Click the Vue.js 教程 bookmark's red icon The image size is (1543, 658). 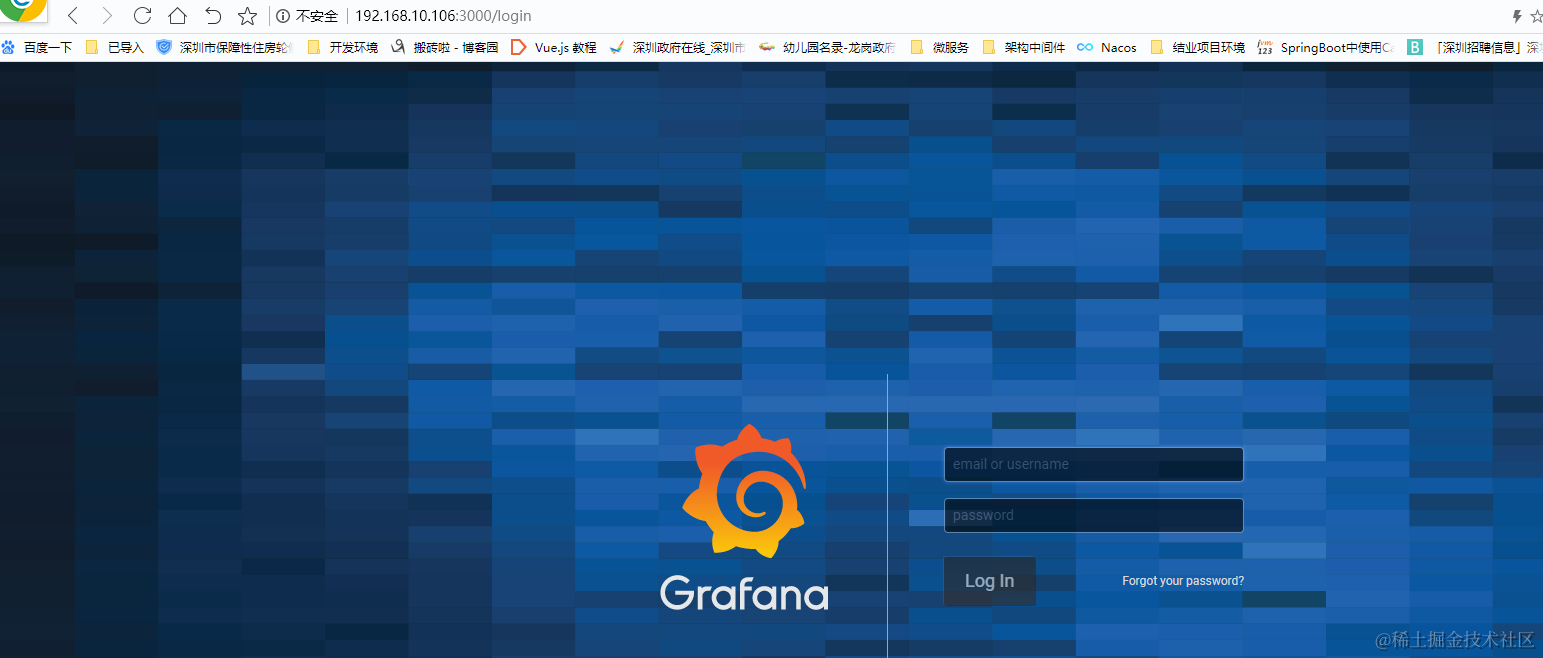click(x=518, y=47)
